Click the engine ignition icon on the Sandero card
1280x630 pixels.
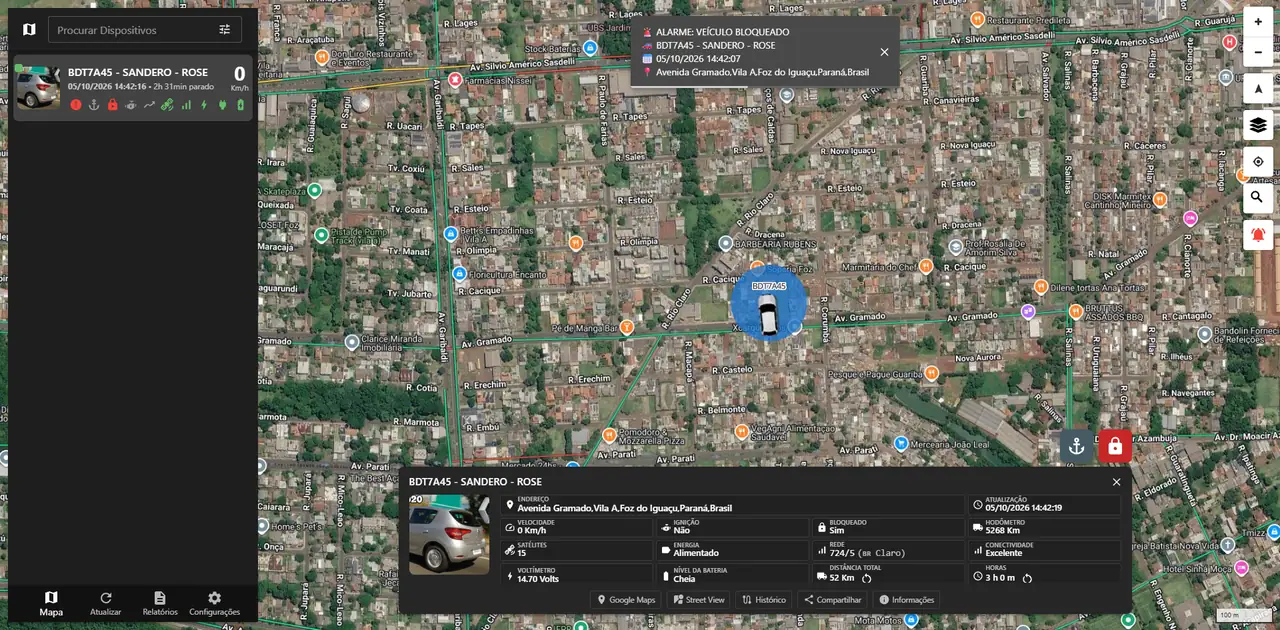point(131,105)
